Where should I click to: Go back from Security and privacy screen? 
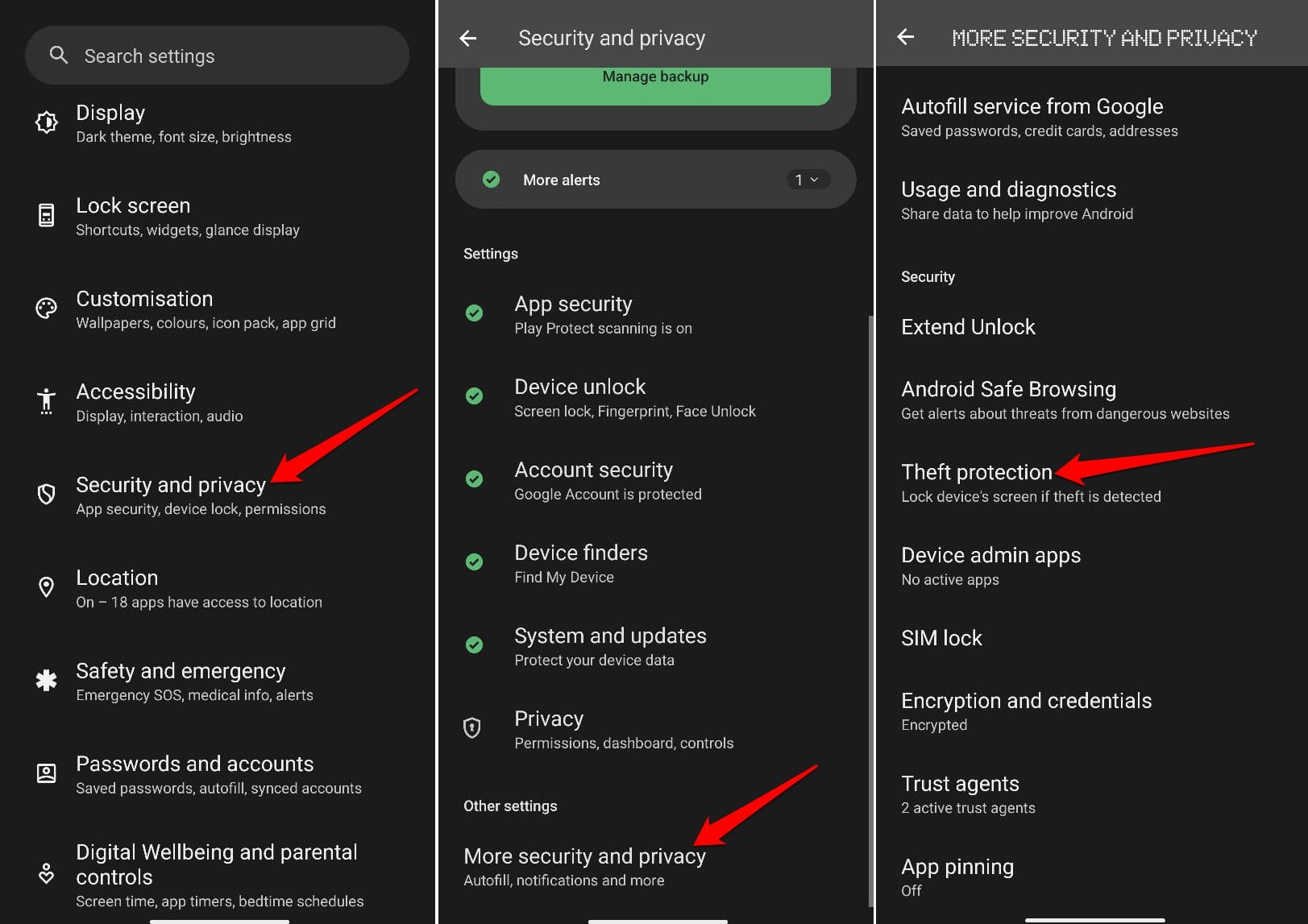pyautogui.click(x=468, y=38)
